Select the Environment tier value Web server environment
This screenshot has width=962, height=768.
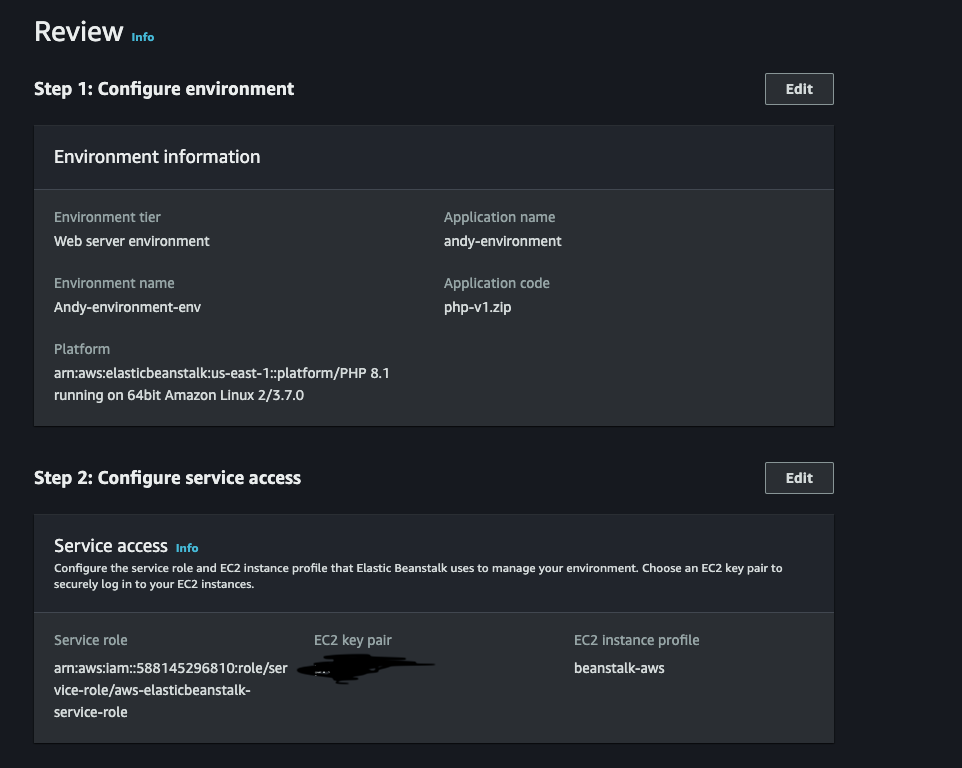point(132,241)
